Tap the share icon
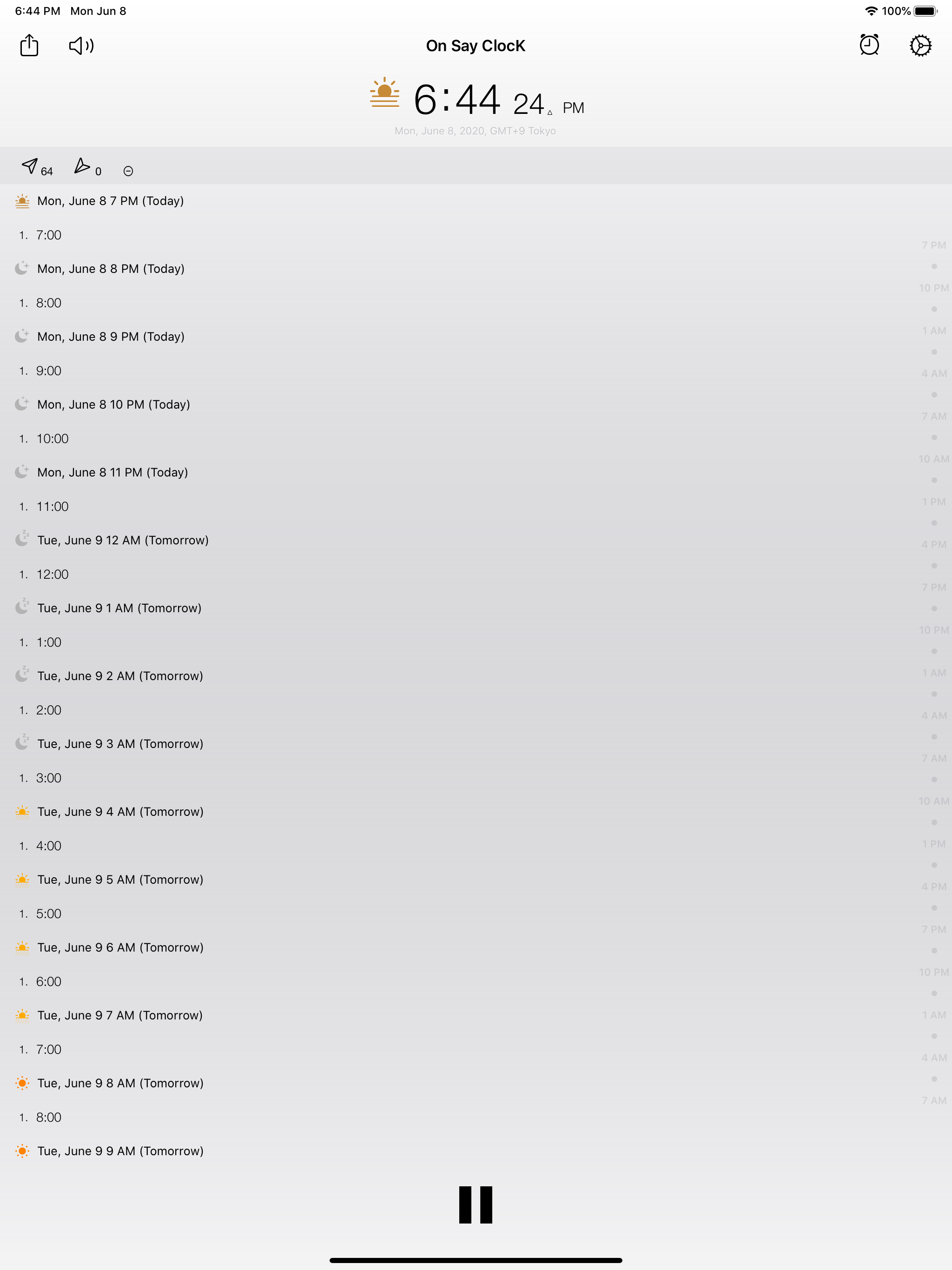 pyautogui.click(x=29, y=46)
